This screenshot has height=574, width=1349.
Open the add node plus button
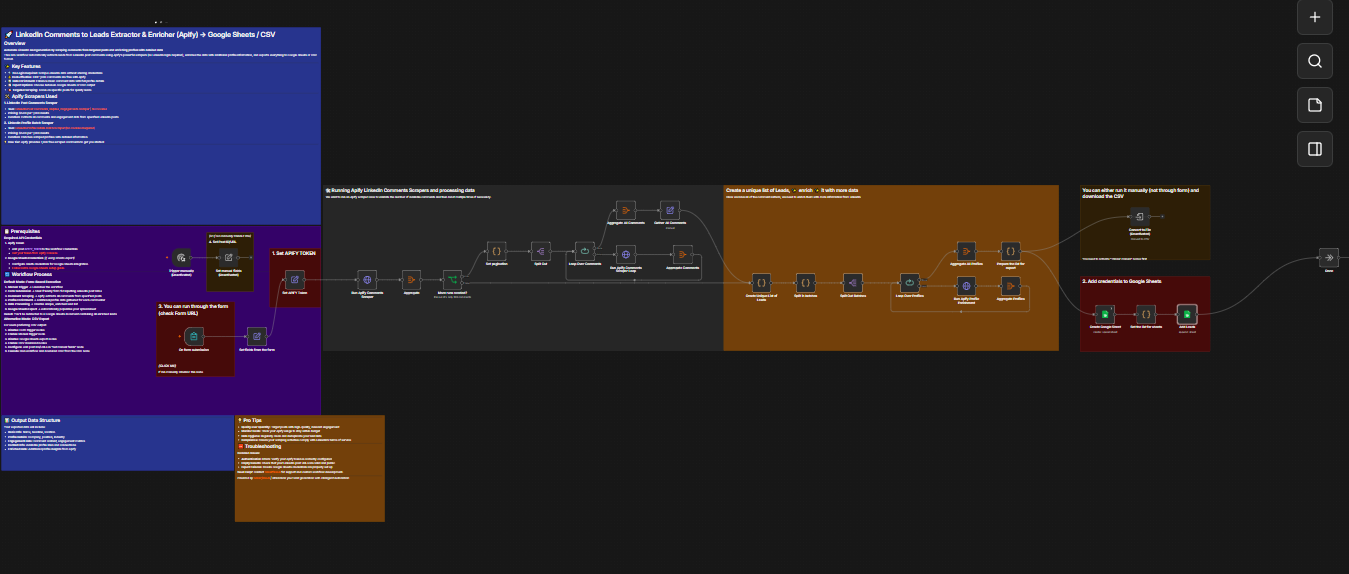[x=1315, y=17]
